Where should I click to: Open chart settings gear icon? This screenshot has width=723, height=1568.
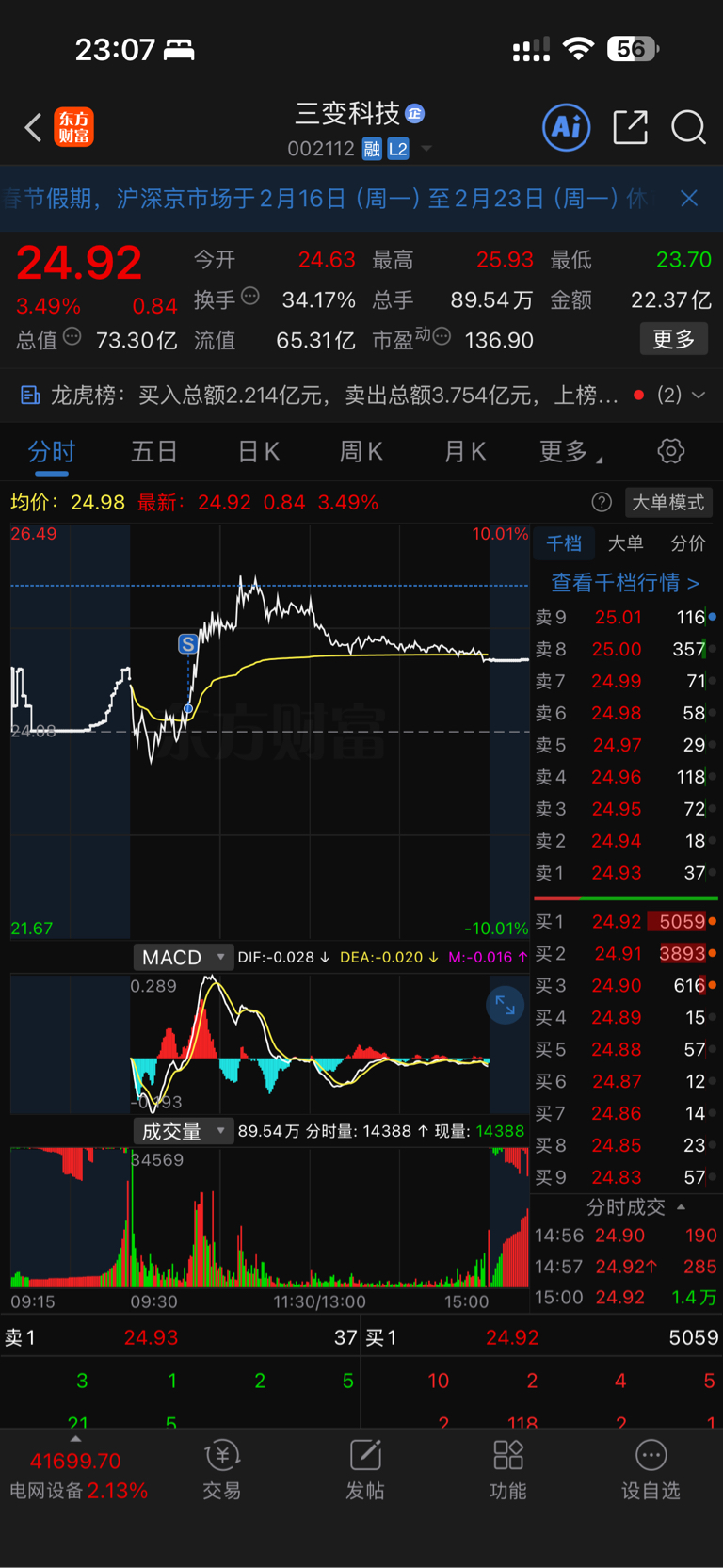(671, 451)
